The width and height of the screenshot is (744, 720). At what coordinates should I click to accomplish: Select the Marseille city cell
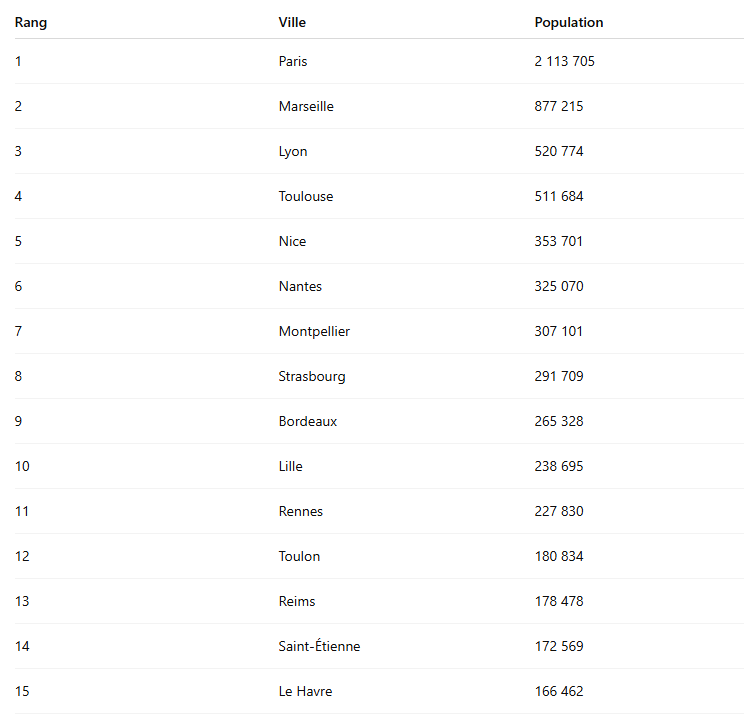[x=306, y=106]
